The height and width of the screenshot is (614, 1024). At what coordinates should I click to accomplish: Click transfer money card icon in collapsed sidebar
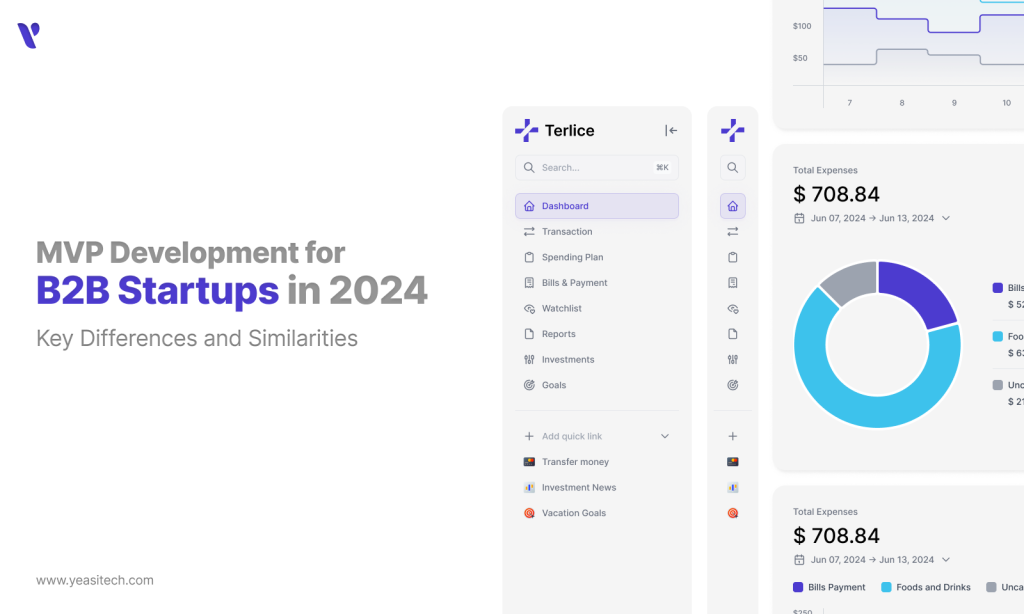[x=733, y=462]
